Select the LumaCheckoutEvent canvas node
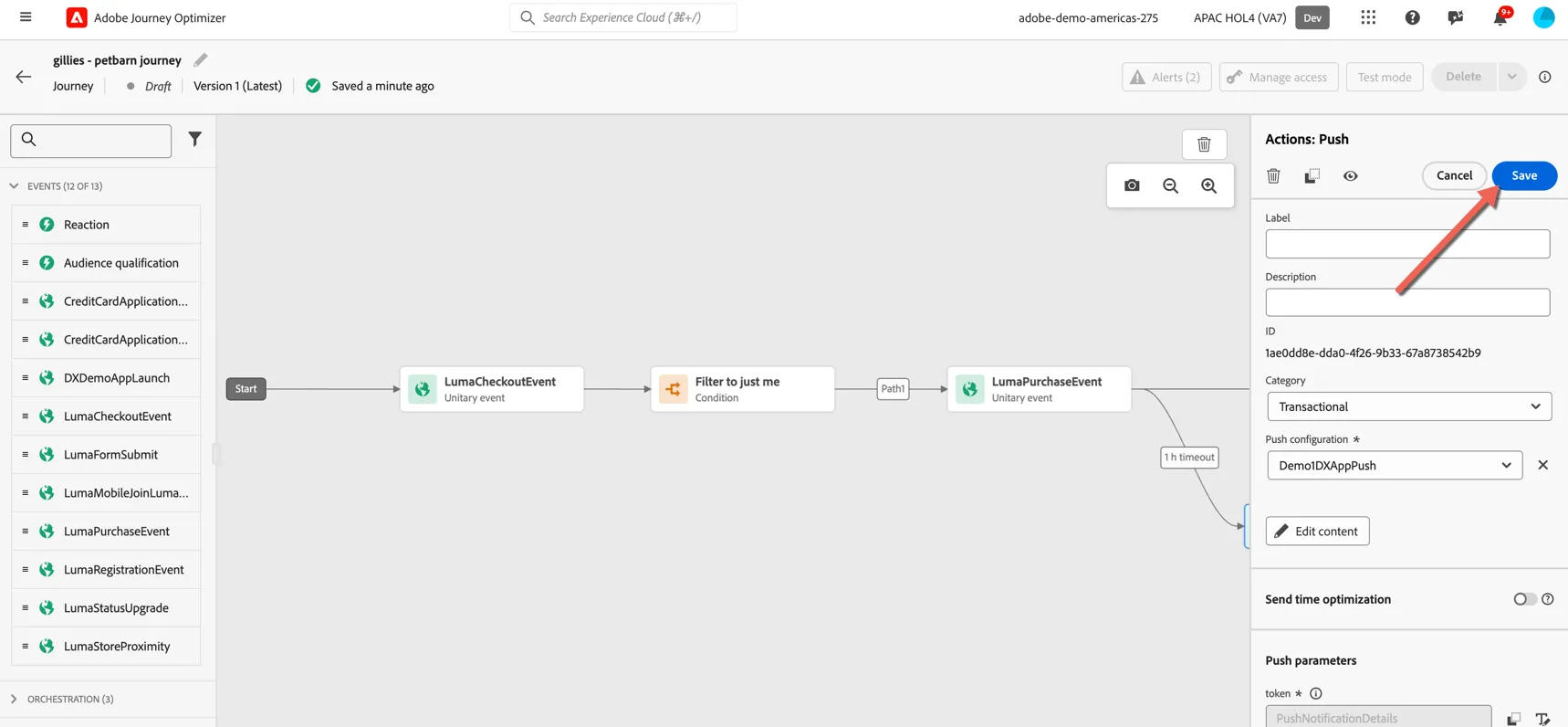The height and width of the screenshot is (727, 1568). (492, 389)
